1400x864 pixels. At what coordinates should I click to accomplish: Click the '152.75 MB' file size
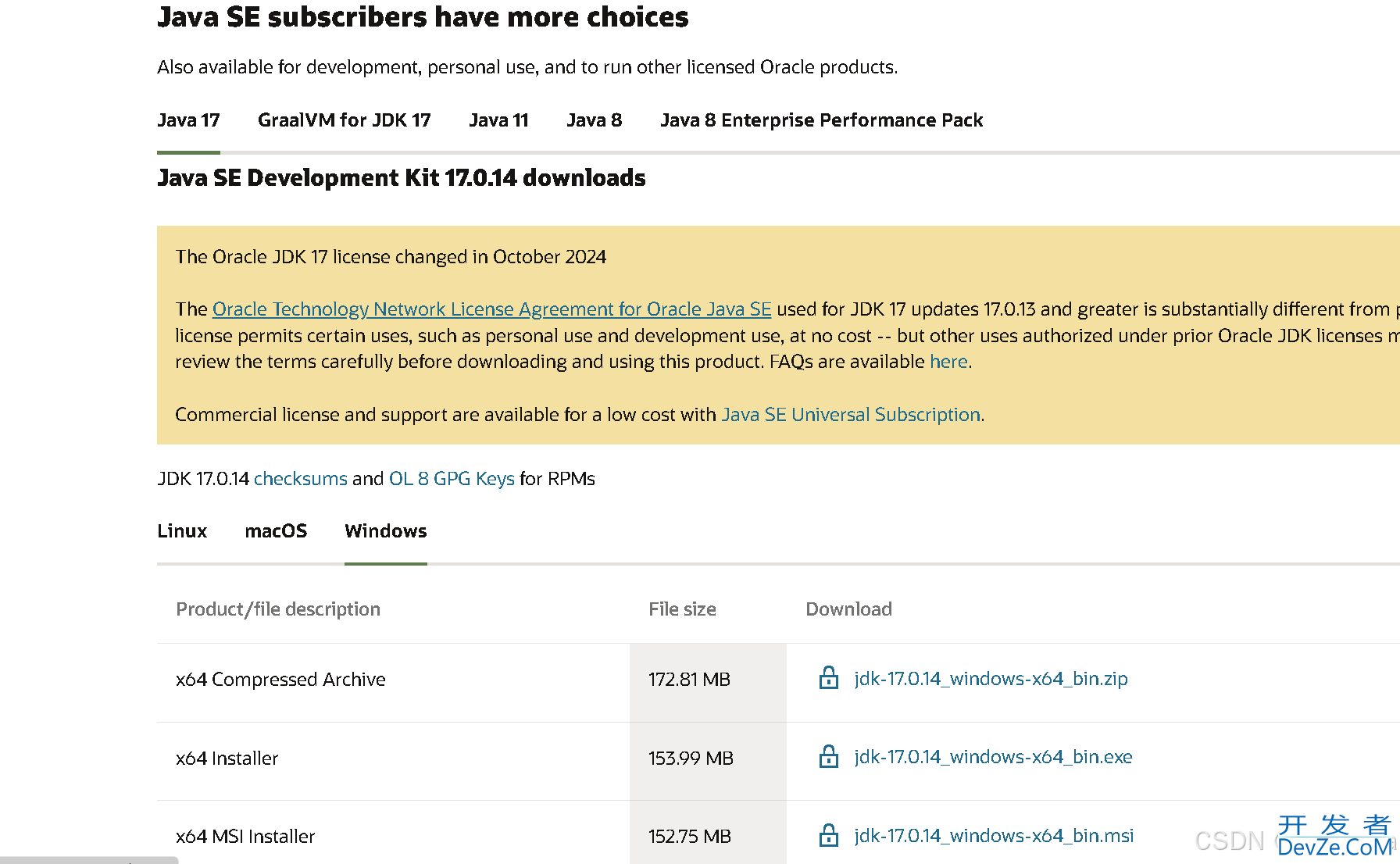click(x=690, y=837)
